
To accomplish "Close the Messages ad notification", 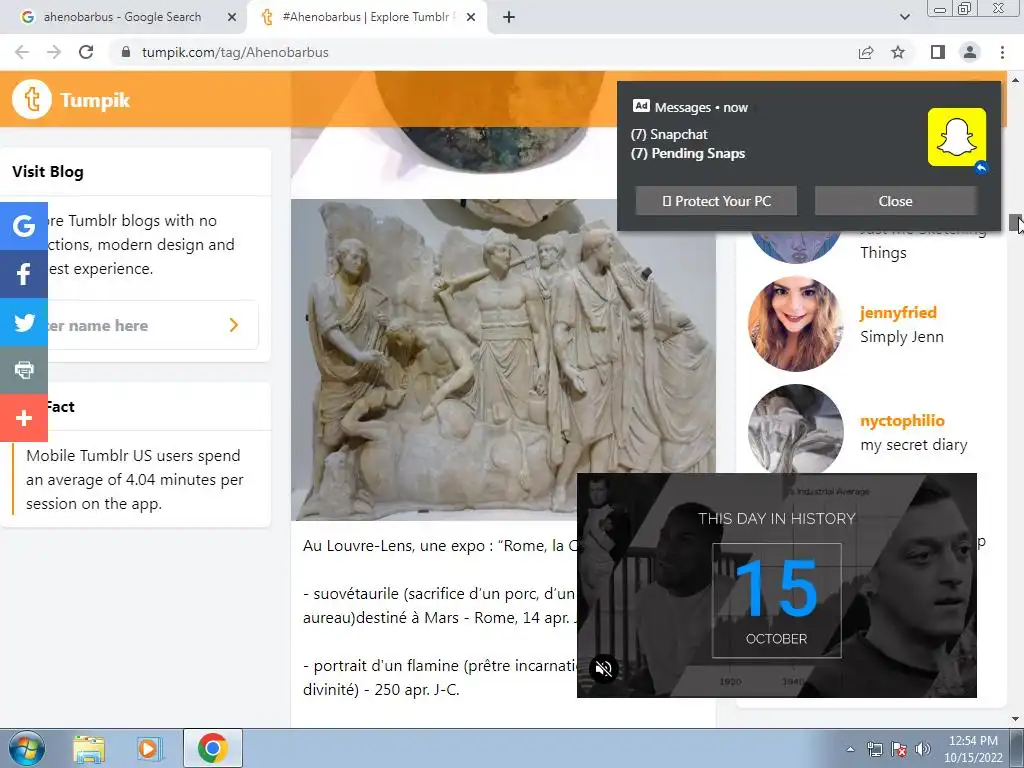I will point(895,201).
